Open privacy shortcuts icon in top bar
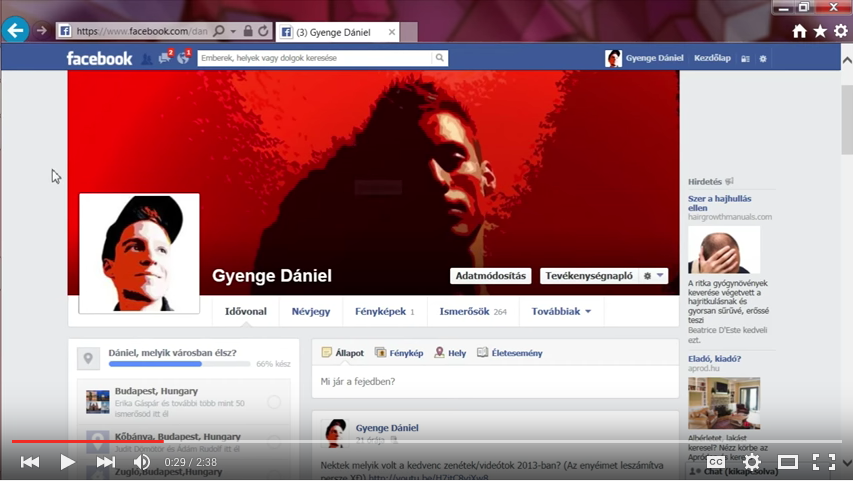Image resolution: width=853 pixels, height=481 pixels. (745, 59)
